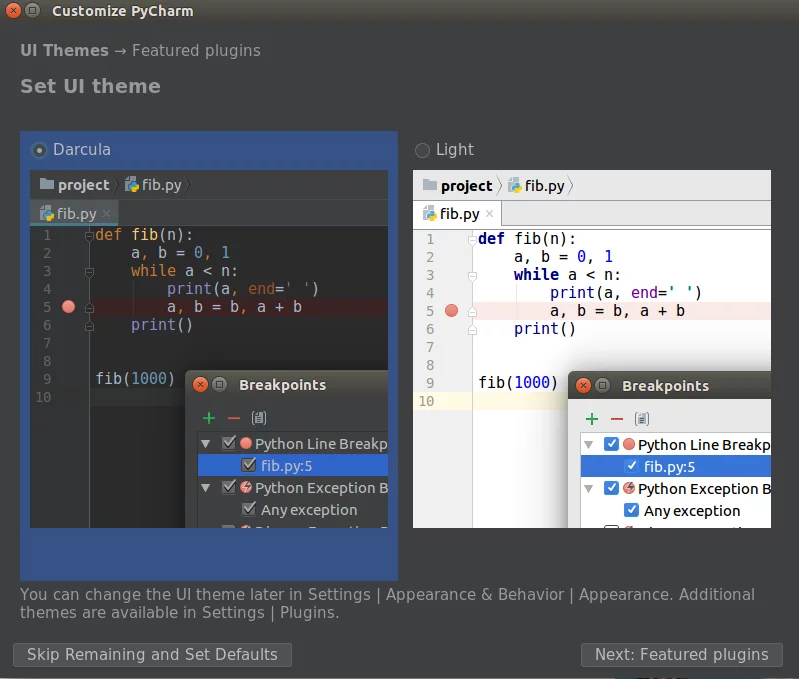Close the Breakpoints dialog in Darcula preview

pyautogui.click(x=200, y=385)
